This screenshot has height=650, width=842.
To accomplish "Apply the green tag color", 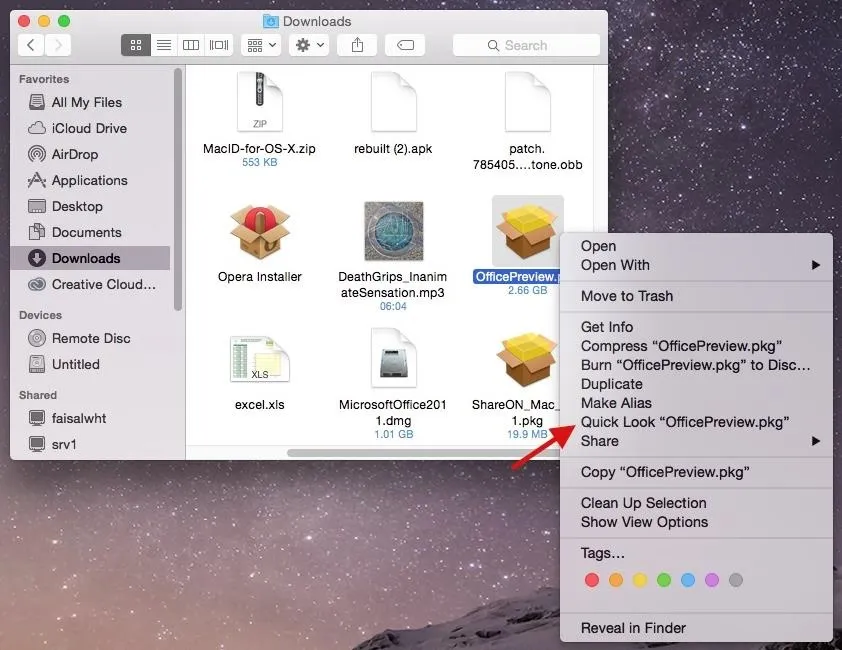I will (x=664, y=580).
